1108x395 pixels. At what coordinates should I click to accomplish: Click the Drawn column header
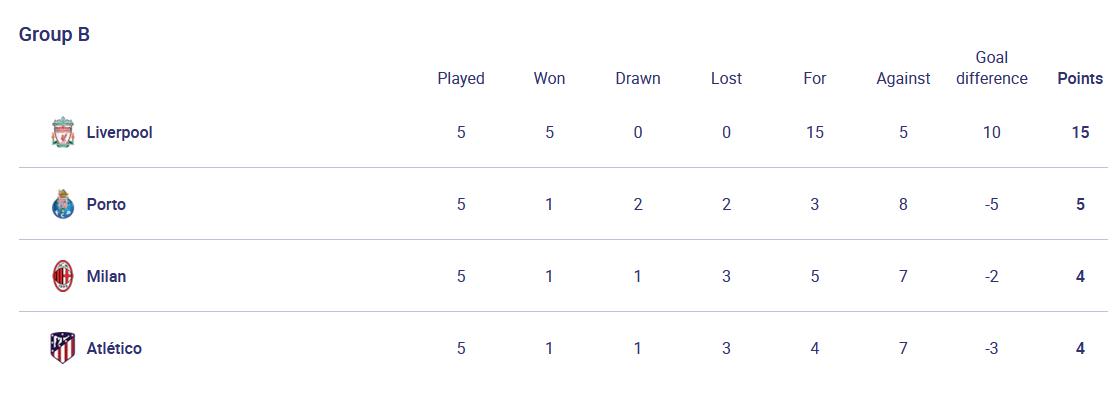tap(638, 78)
